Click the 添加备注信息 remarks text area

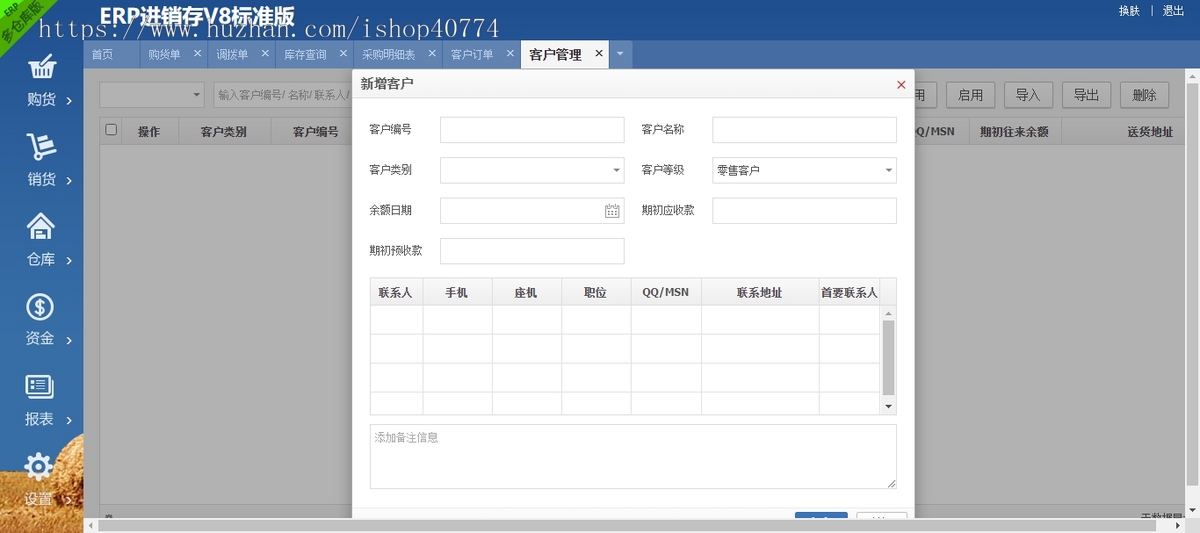coord(633,456)
